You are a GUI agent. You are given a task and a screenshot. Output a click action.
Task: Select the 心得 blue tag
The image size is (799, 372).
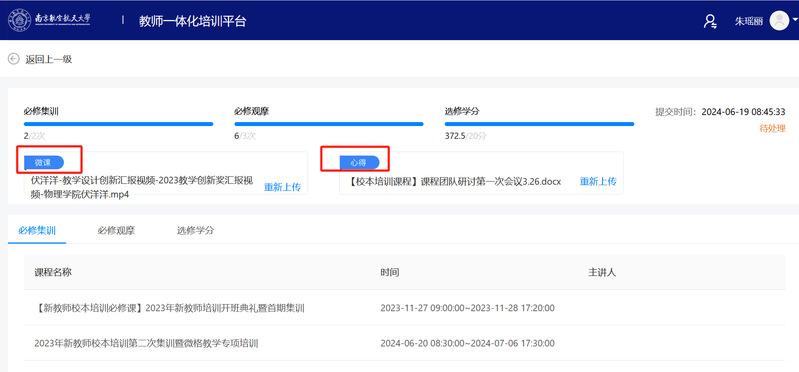(x=359, y=163)
